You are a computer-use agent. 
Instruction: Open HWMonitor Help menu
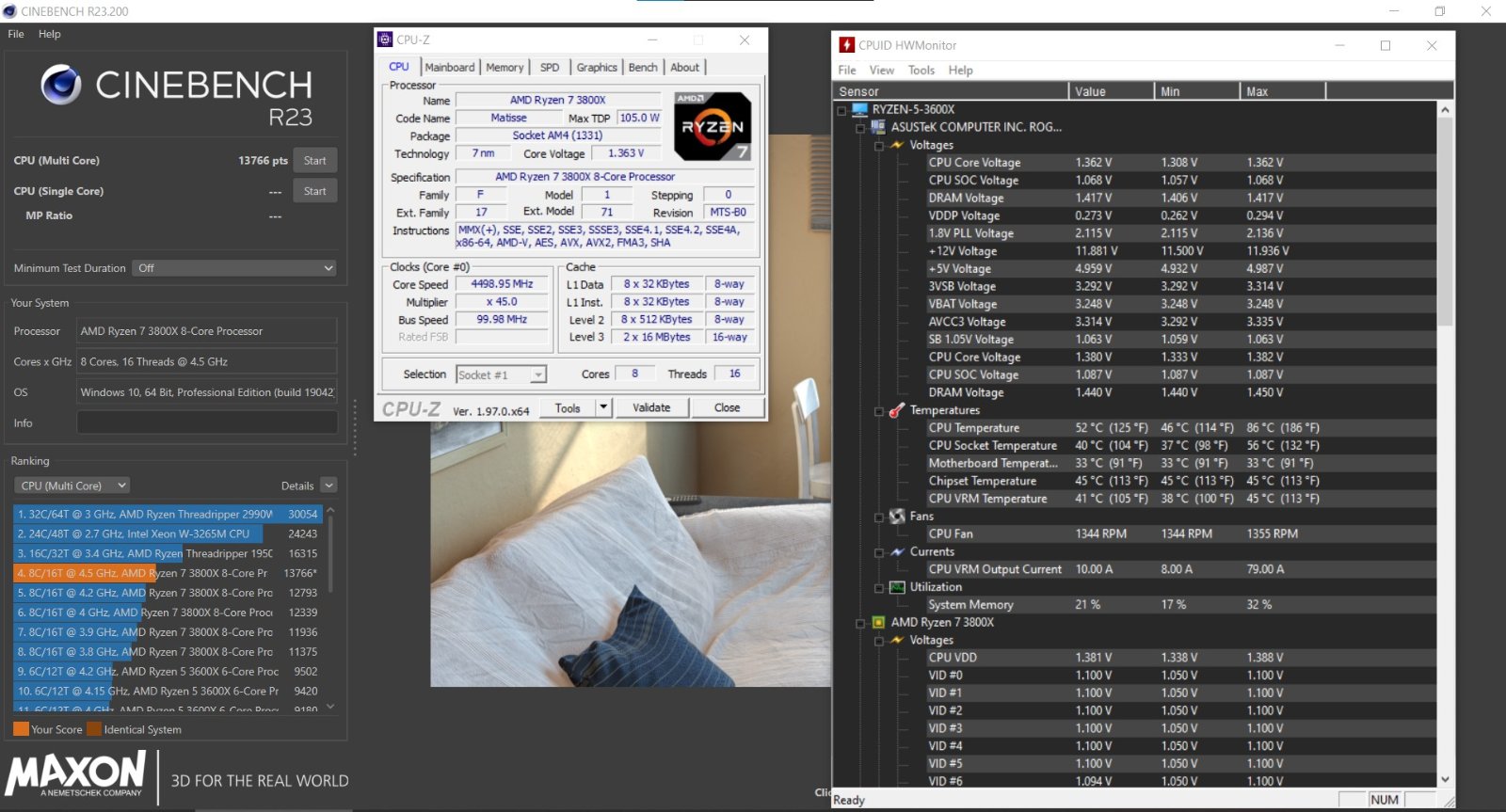[x=961, y=71]
